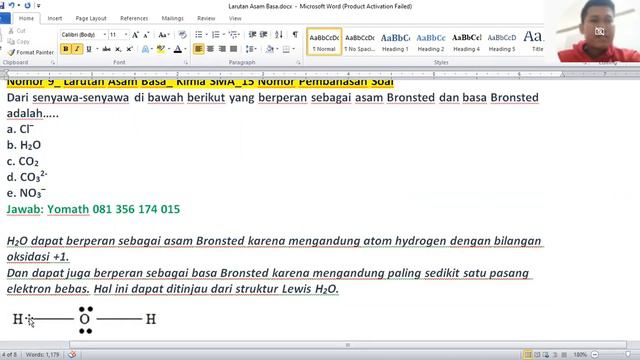Toggle superscript formatting

coord(129,49)
